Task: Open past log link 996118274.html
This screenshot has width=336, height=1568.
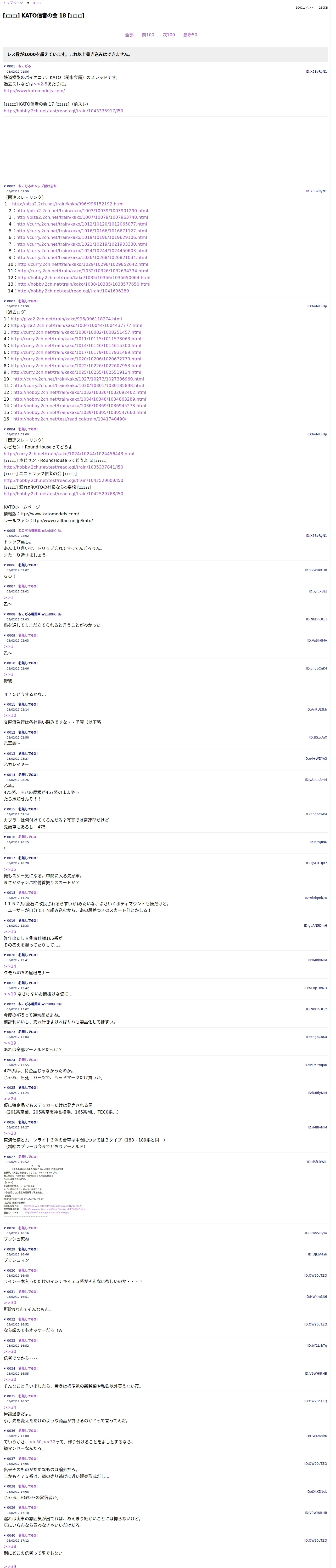Action: coord(66,319)
